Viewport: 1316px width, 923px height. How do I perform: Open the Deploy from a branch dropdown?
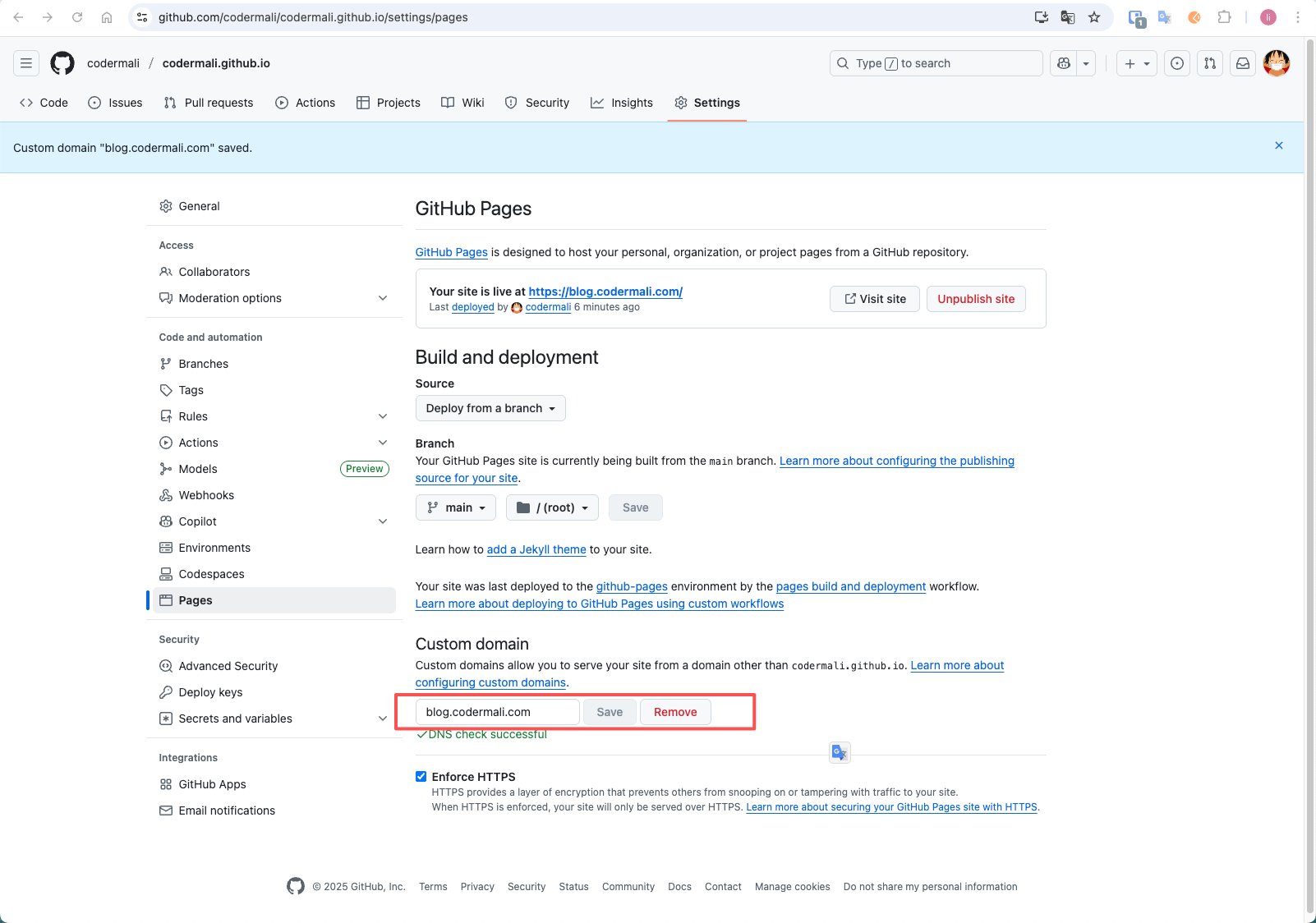(x=490, y=408)
